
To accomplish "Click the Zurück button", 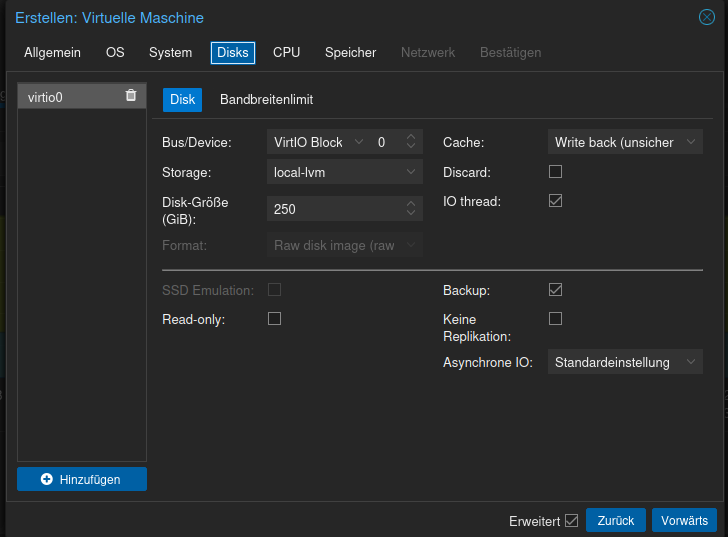I will 616,520.
